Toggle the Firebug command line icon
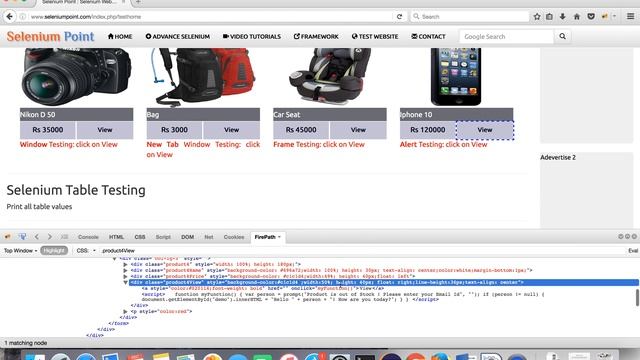The image size is (640, 360). (64, 237)
